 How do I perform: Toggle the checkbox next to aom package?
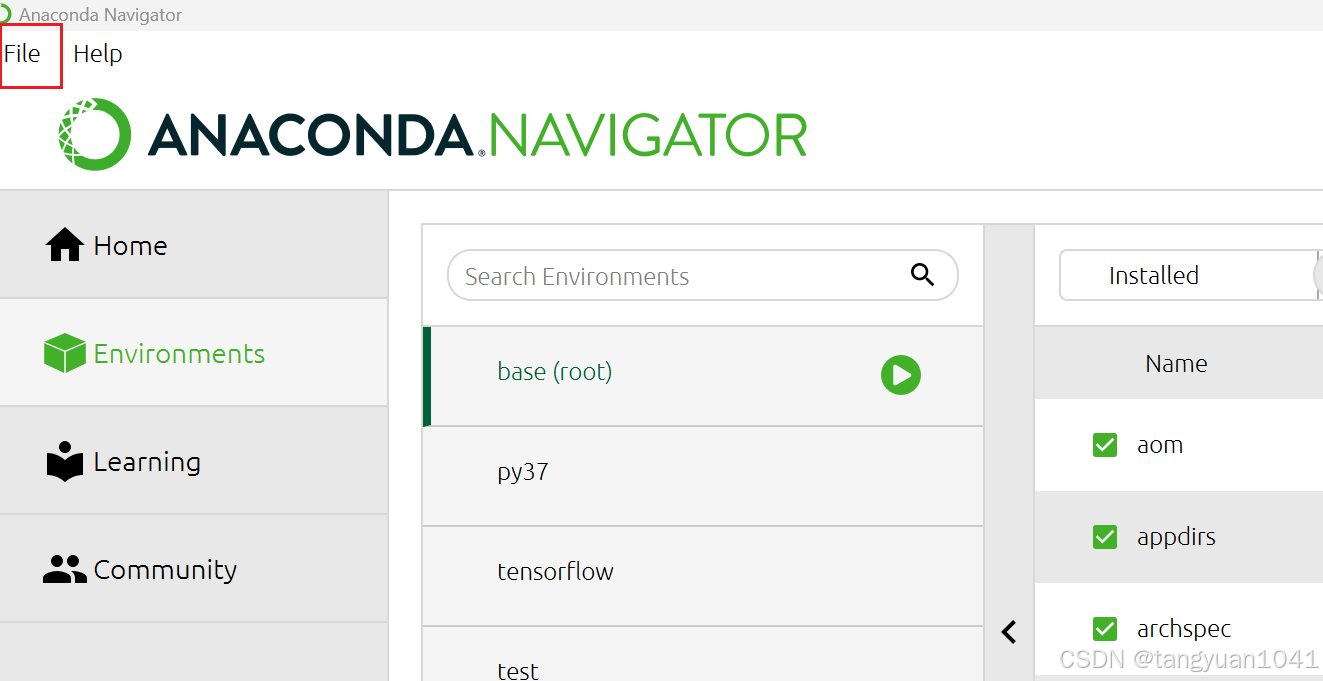point(1104,444)
